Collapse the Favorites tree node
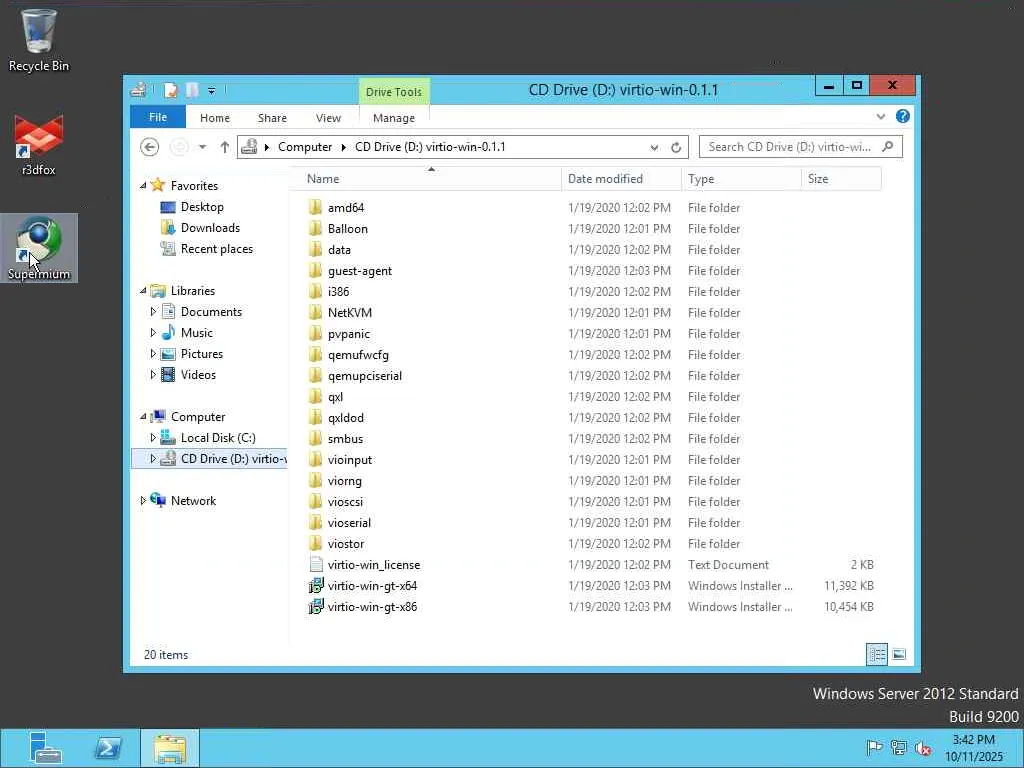Viewport: 1024px width, 768px height. [x=143, y=185]
